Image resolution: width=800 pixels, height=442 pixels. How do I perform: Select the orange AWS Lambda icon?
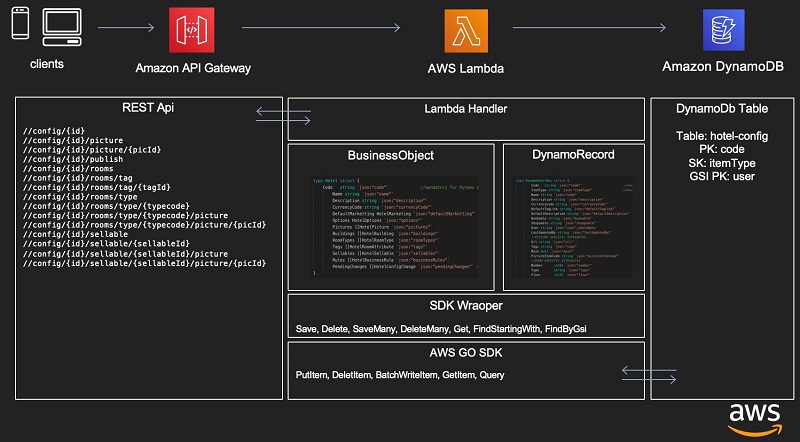pyautogui.click(x=466, y=31)
